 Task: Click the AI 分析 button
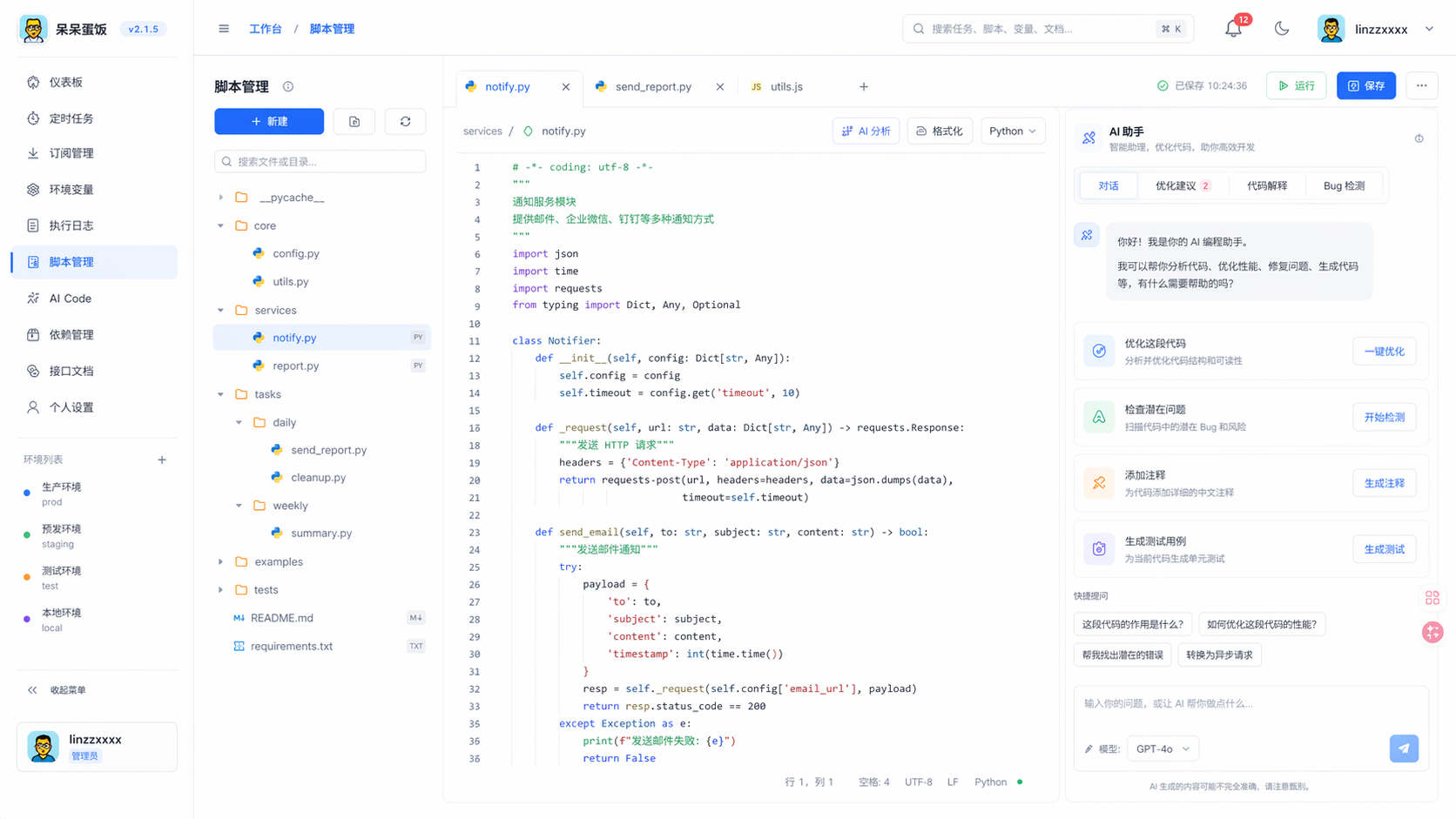point(866,131)
